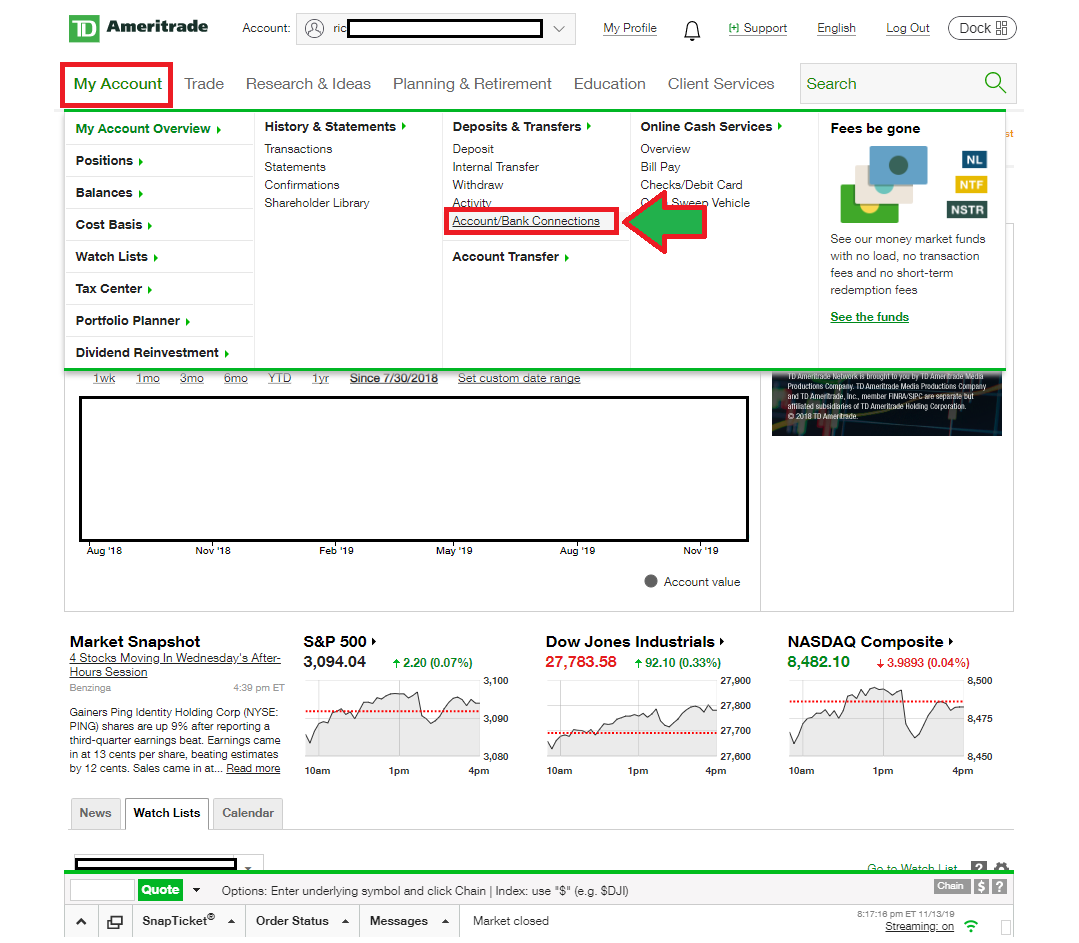Click the search magnifier icon
This screenshot has width=1079, height=943.
pyautogui.click(x=994, y=83)
